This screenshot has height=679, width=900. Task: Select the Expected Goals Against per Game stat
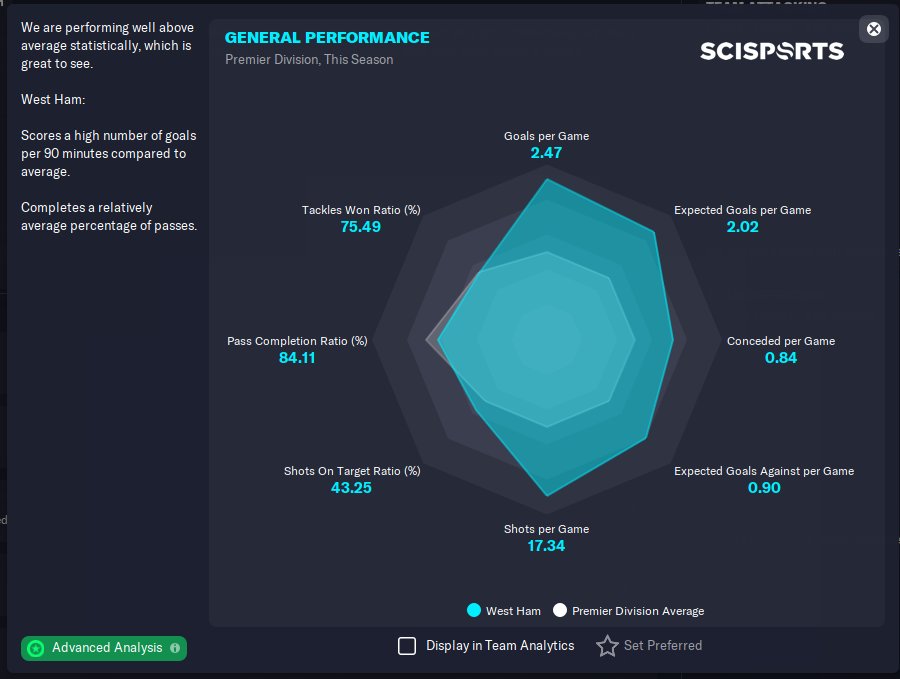click(764, 471)
